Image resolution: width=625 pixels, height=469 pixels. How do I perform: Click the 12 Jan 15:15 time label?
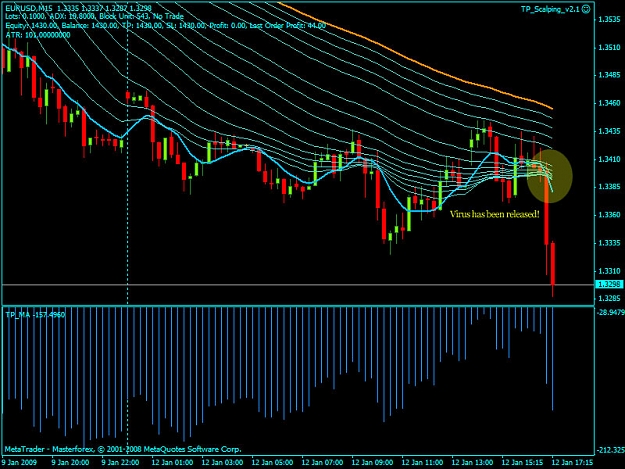[522, 463]
